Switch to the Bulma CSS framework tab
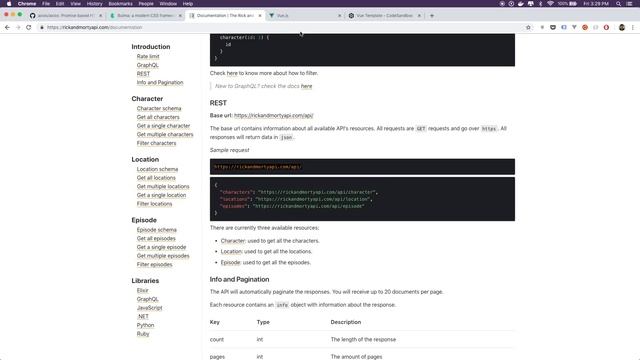 145,16
